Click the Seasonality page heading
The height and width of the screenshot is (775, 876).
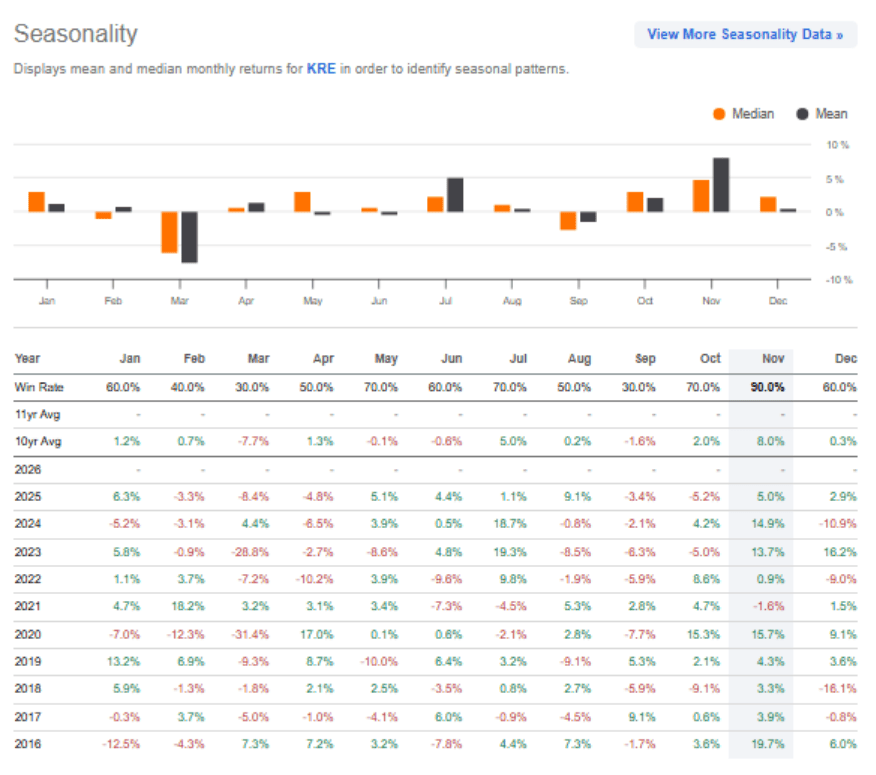(75, 34)
